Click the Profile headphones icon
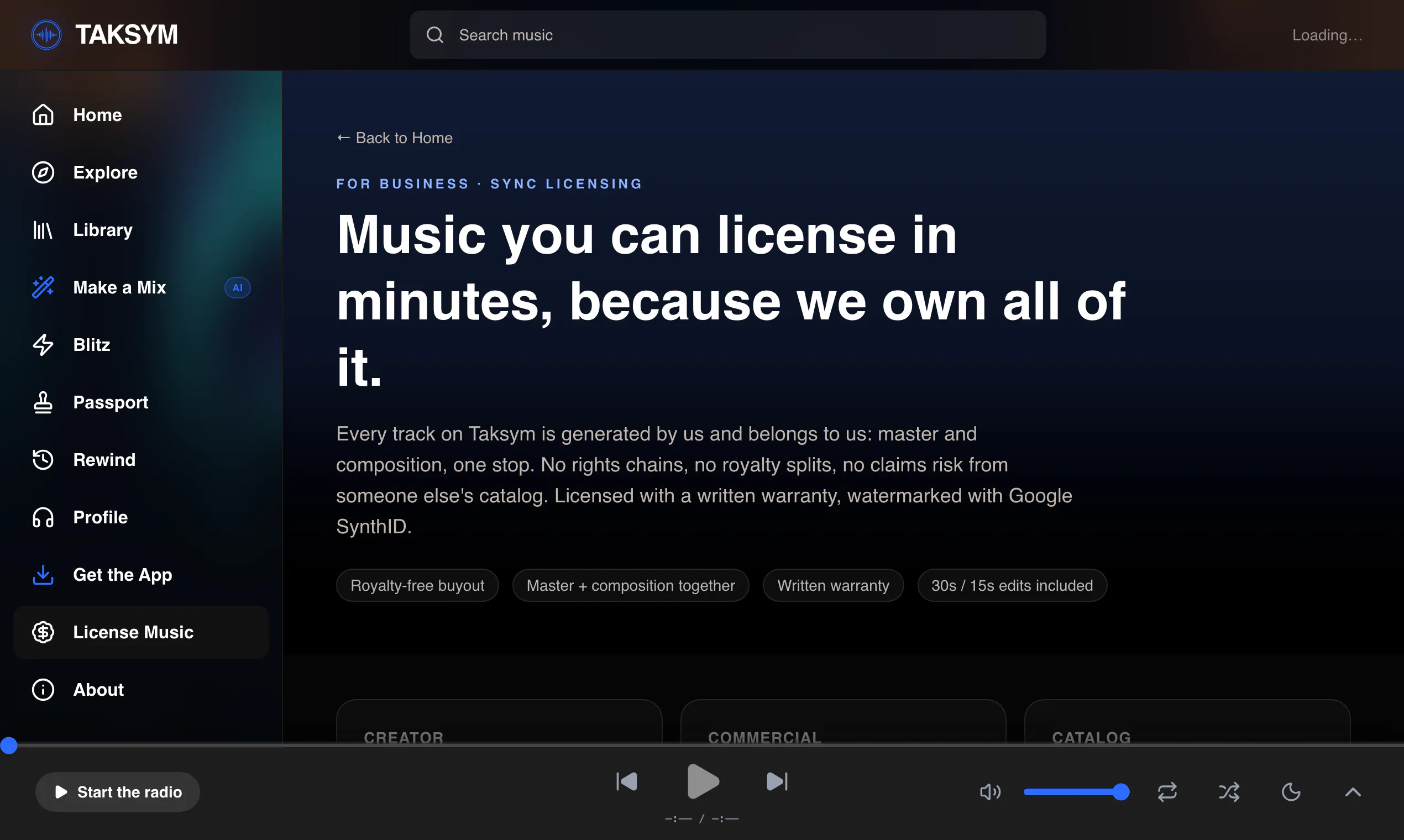 click(43, 518)
